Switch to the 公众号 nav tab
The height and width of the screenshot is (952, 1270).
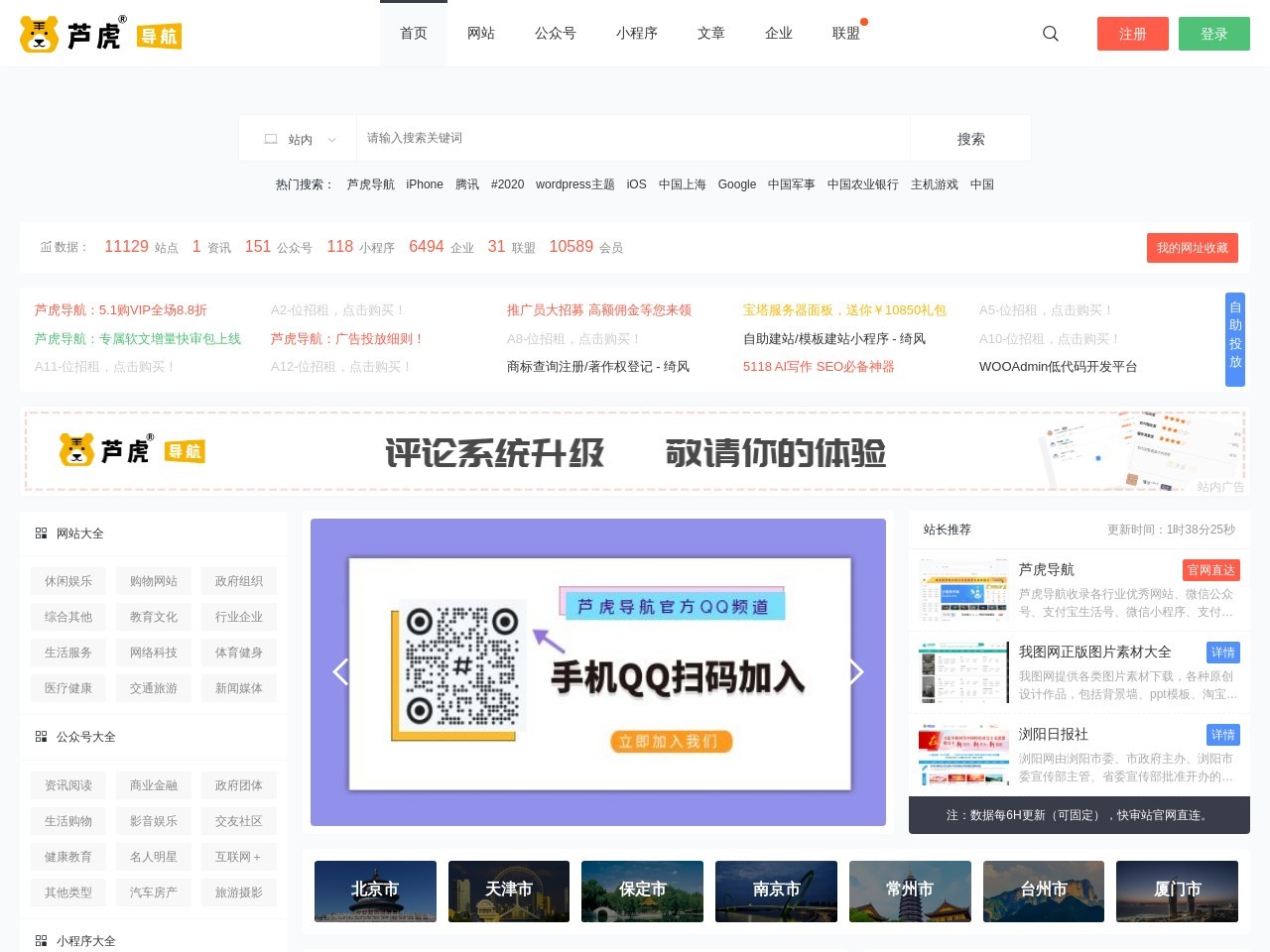pyautogui.click(x=555, y=34)
